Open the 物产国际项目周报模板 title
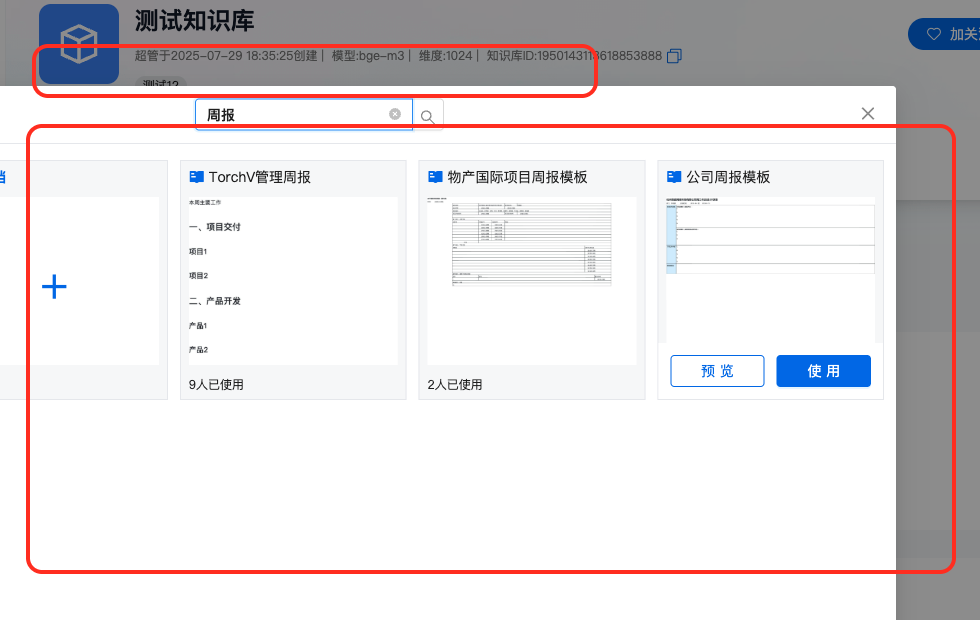 [x=517, y=177]
